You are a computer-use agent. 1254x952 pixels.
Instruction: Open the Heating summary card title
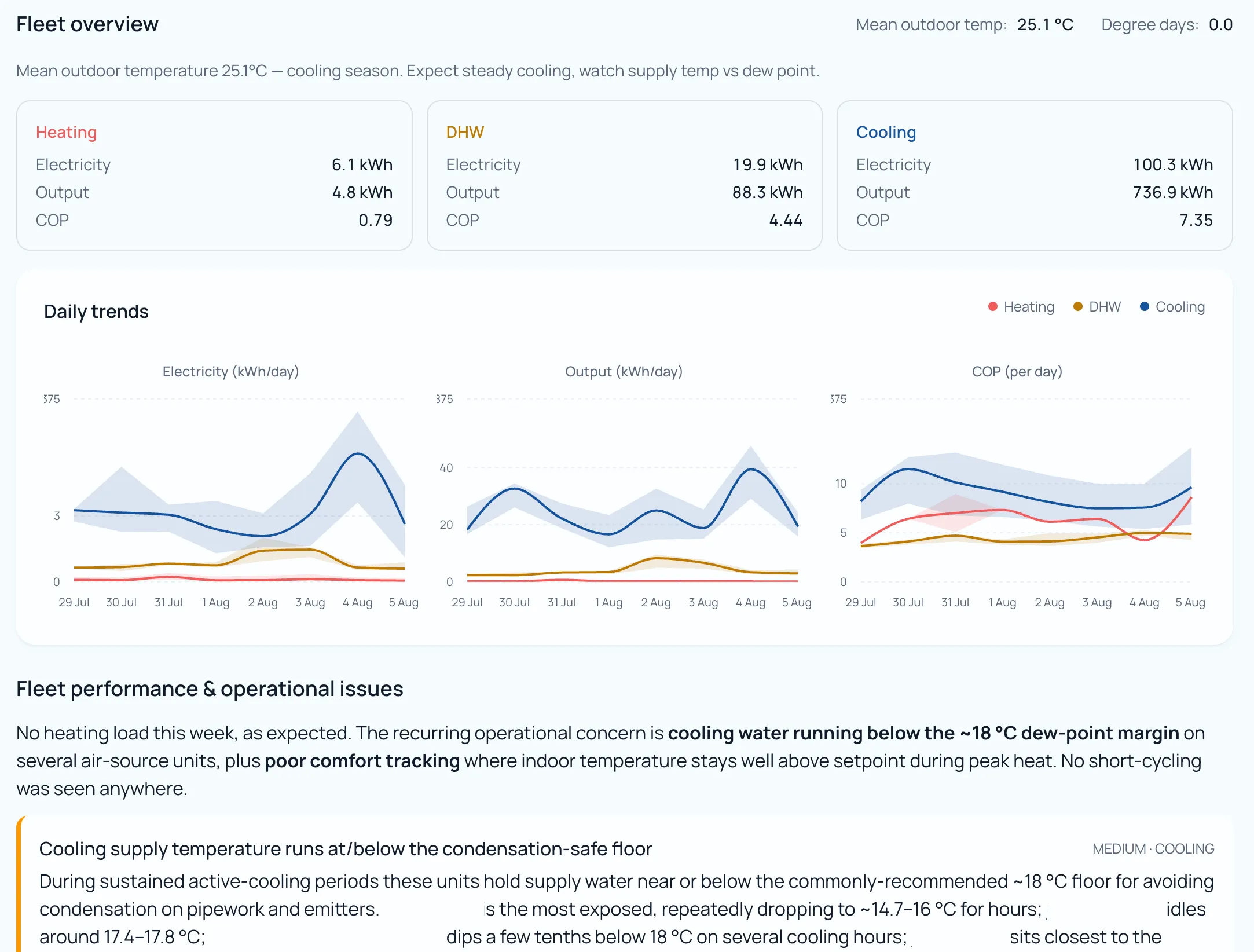coord(66,132)
